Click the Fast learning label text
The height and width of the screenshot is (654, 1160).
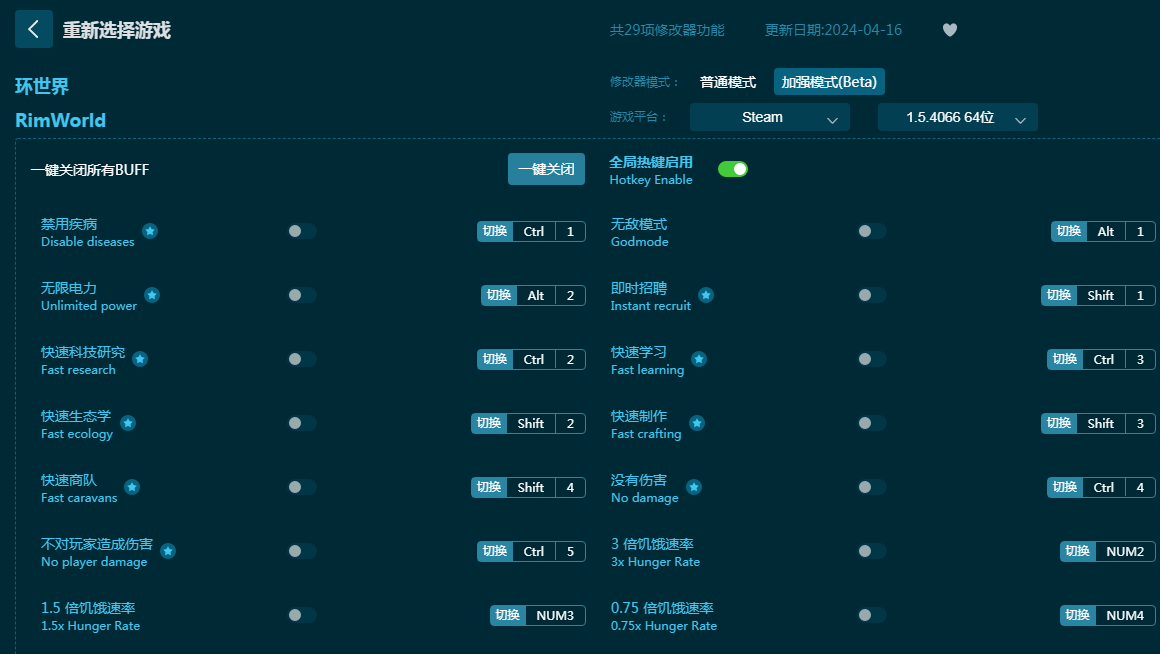pyautogui.click(x=647, y=370)
